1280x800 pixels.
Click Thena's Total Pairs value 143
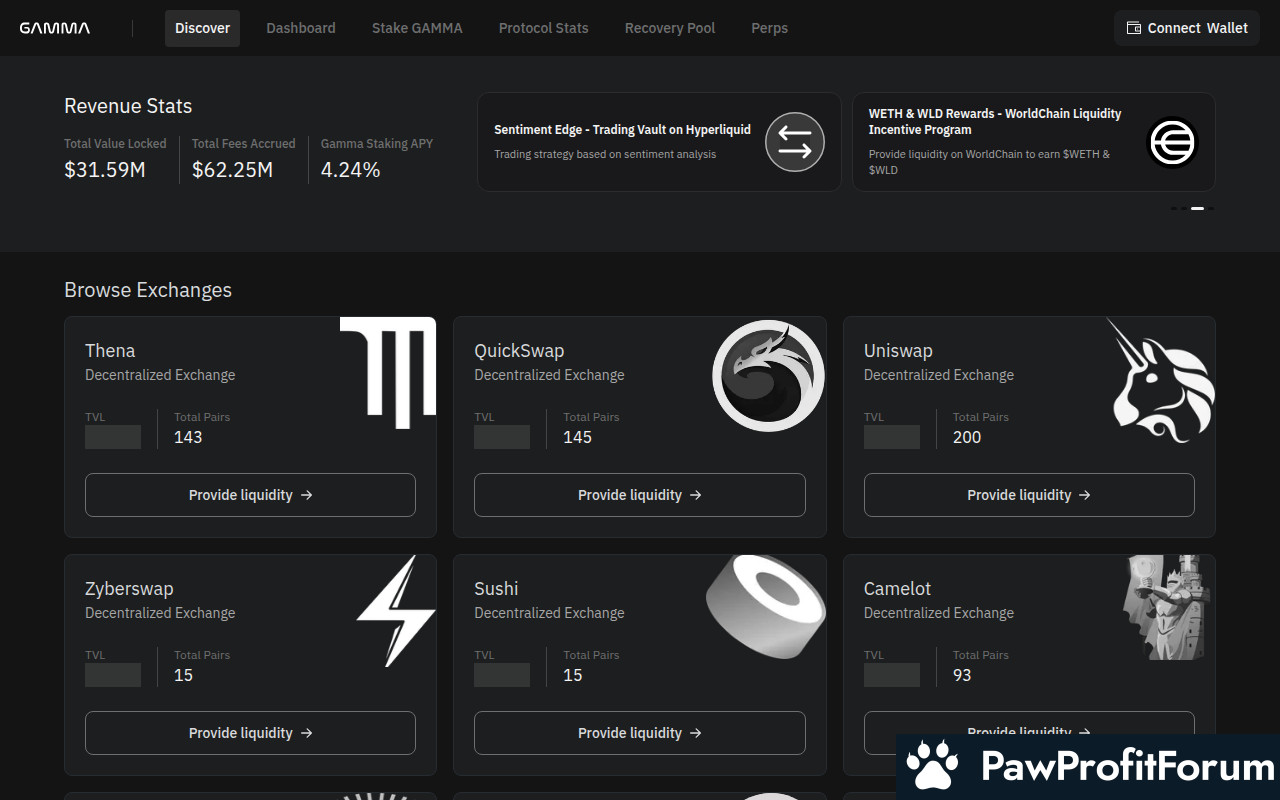188,437
